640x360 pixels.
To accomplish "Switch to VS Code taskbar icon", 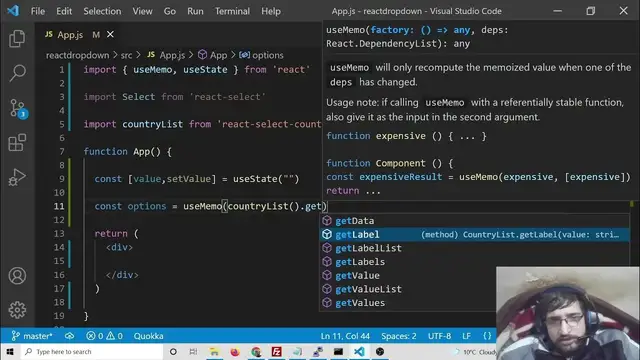I will pos(360,351).
